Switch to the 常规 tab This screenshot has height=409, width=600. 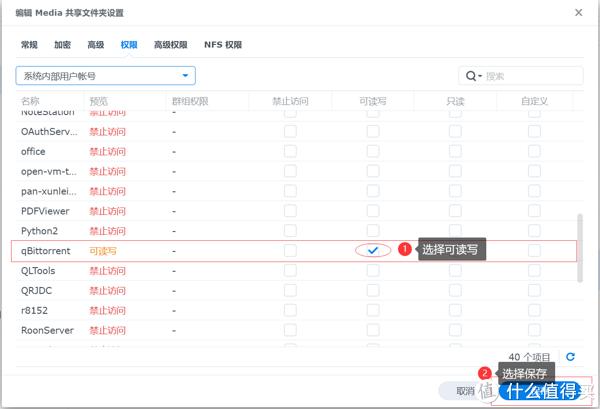pyautogui.click(x=29, y=45)
